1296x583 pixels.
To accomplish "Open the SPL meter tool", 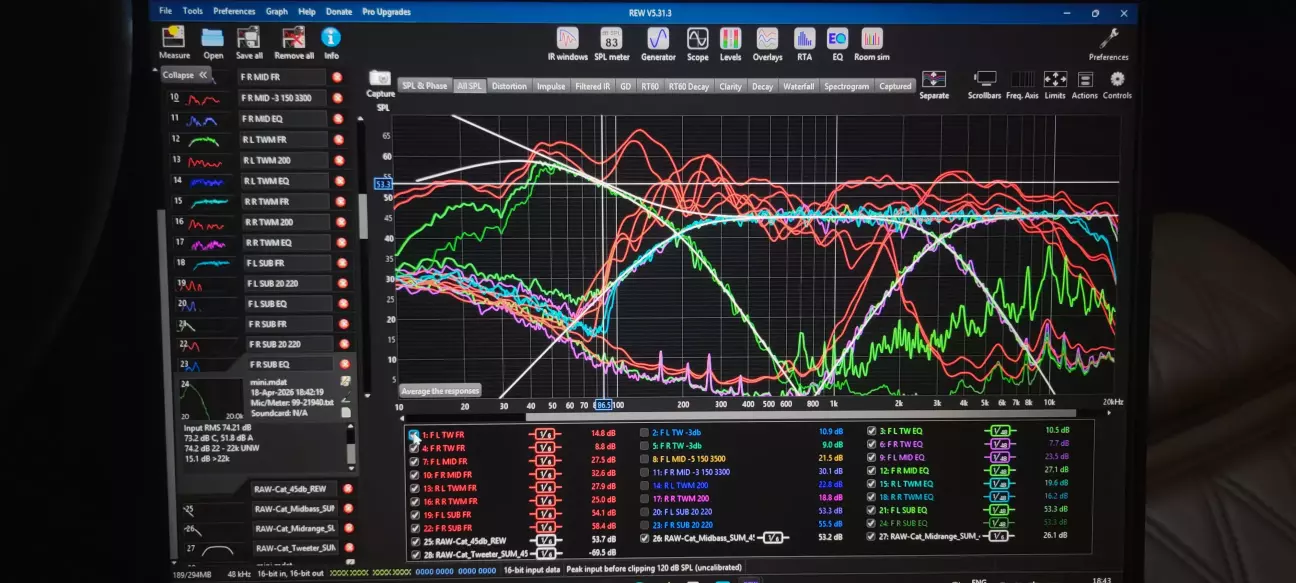I will coord(611,39).
